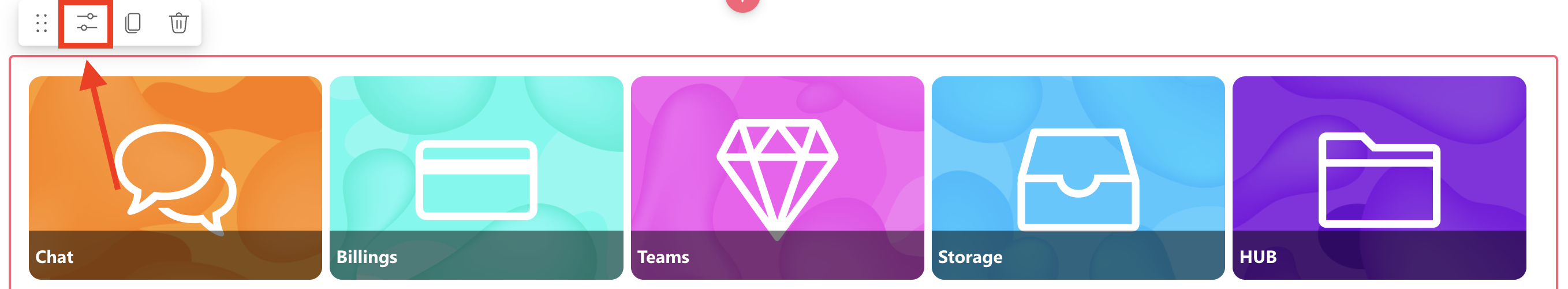
Task: Open the web part edit settings icon
Action: point(87,23)
